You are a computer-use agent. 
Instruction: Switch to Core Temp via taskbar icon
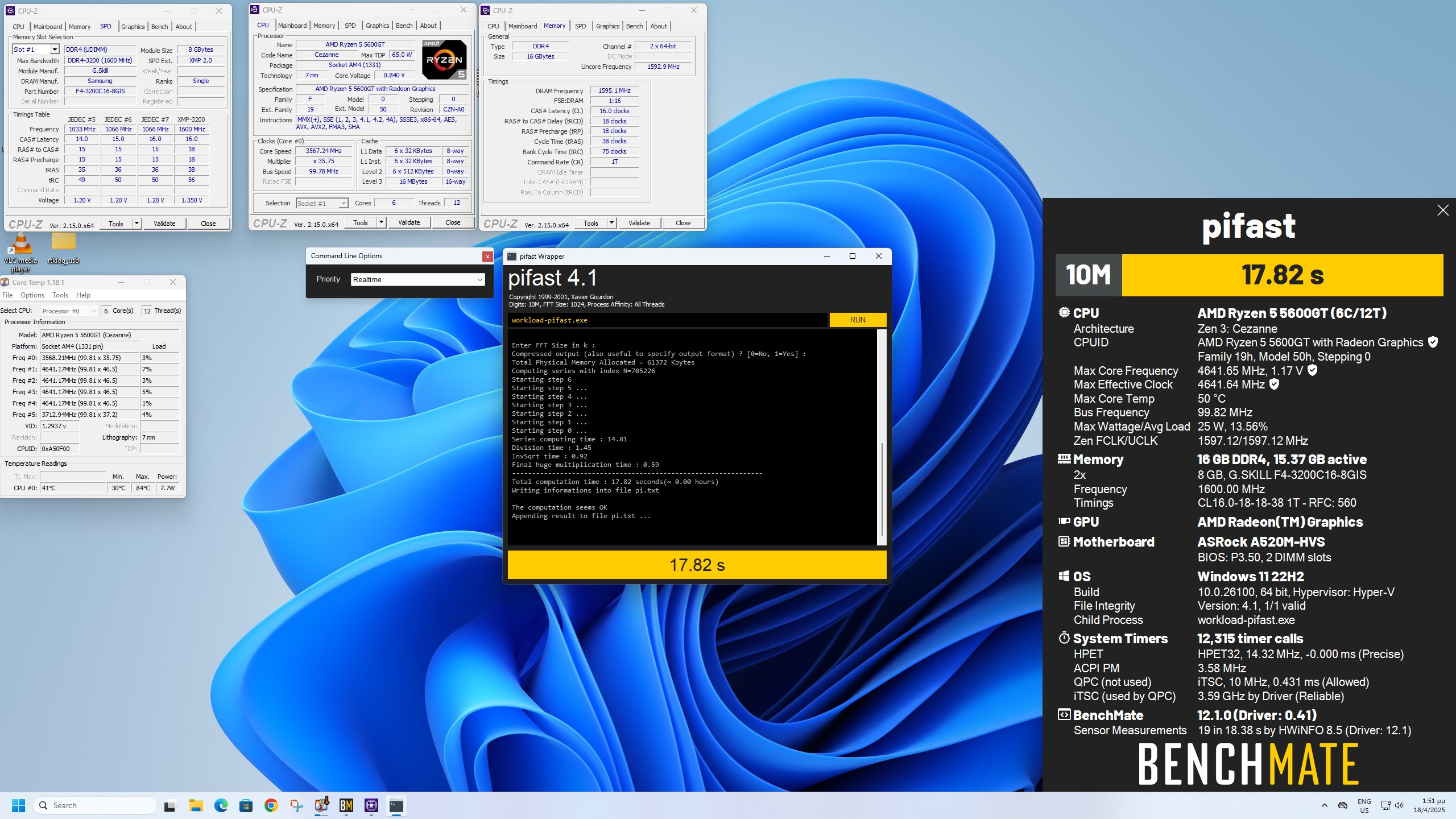click(321, 805)
